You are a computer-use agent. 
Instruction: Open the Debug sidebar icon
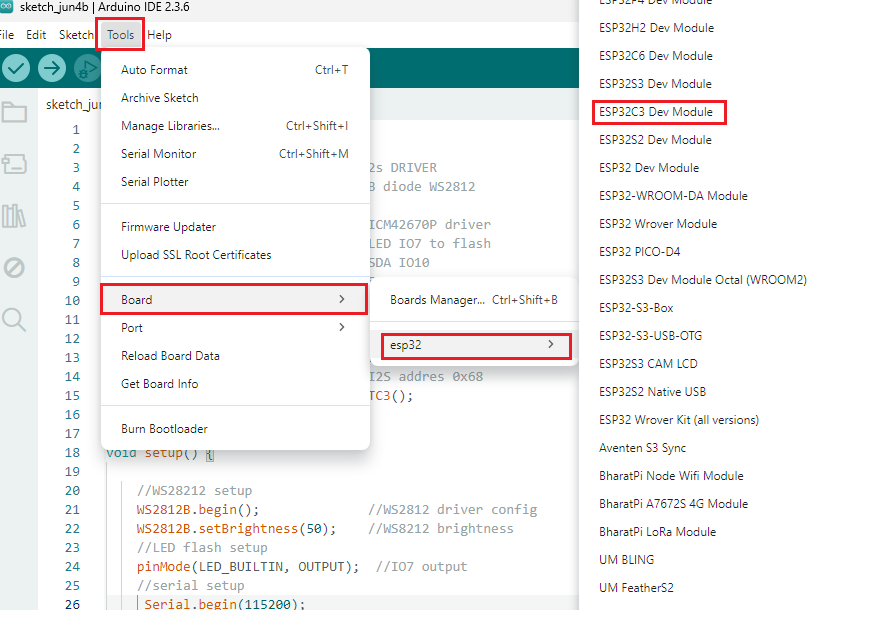(x=14, y=268)
